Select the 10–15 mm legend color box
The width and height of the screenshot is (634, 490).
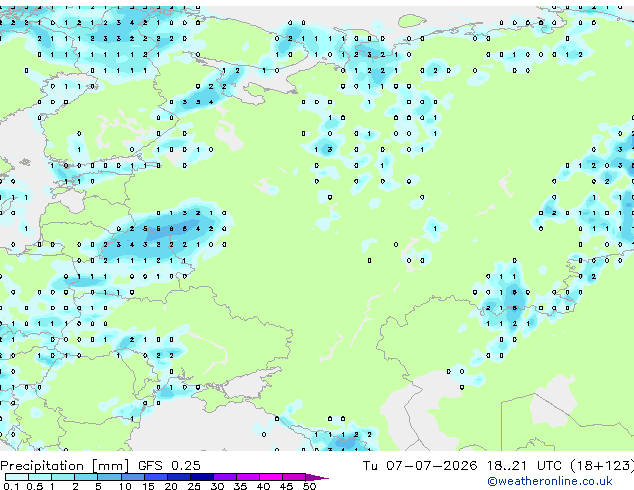[x=132, y=477]
